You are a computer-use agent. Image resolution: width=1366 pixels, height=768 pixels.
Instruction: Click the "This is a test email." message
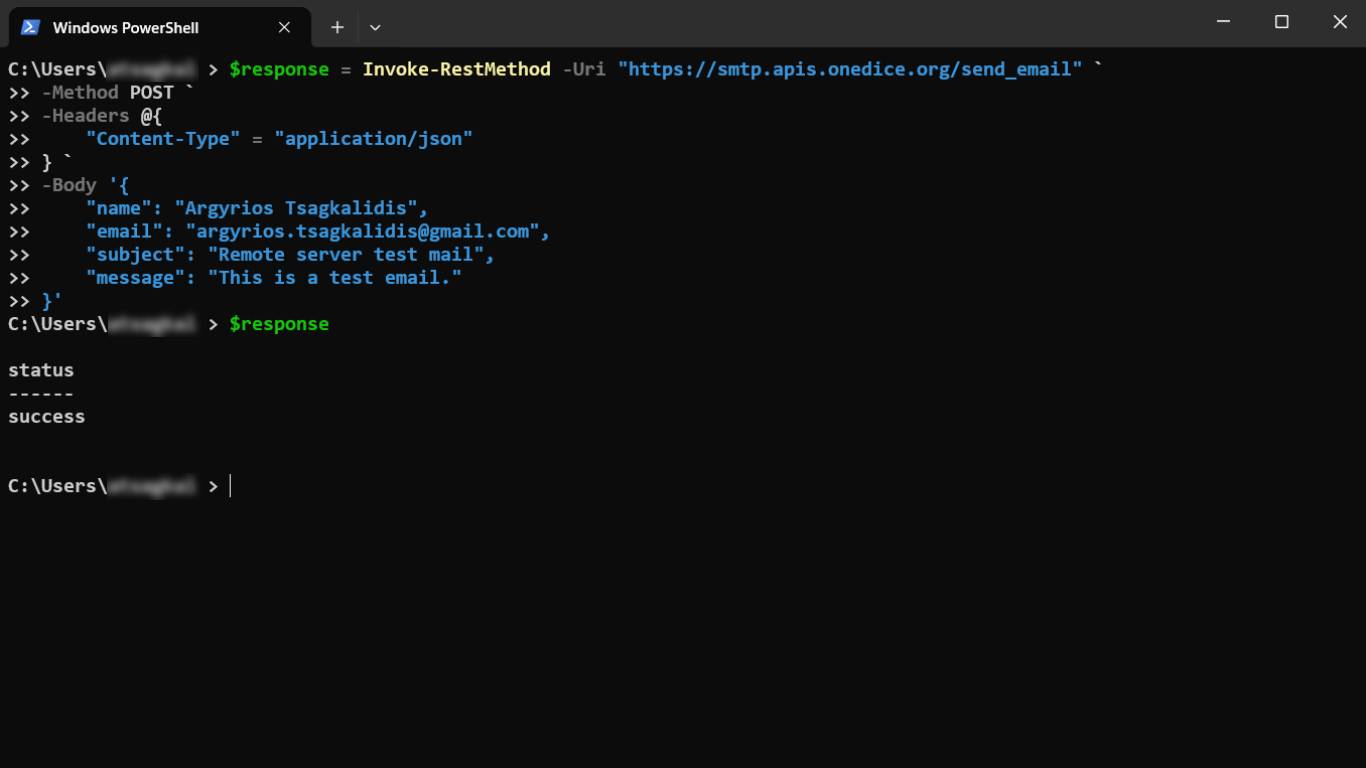334,278
